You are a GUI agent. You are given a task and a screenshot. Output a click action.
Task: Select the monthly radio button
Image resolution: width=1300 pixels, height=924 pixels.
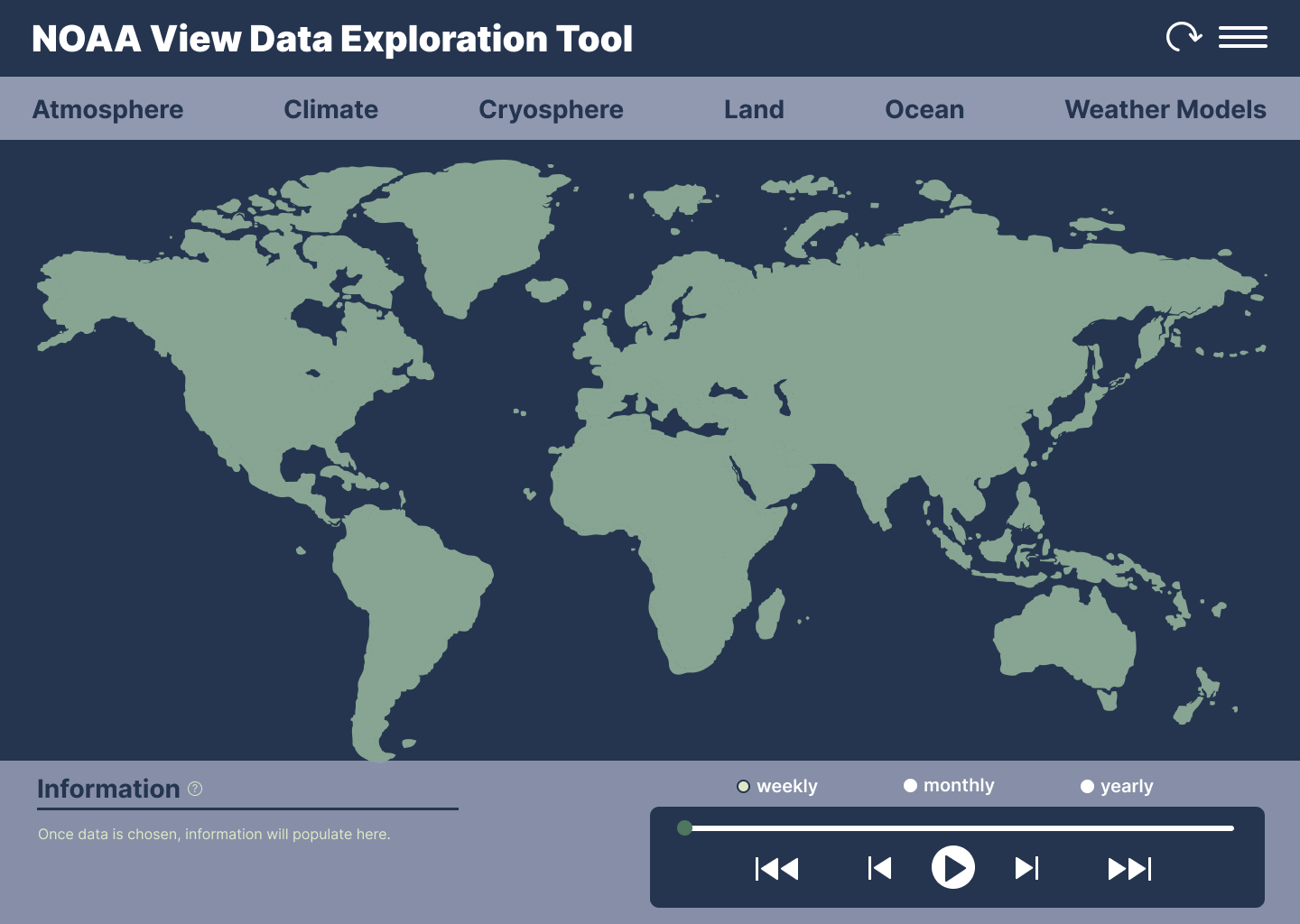(x=910, y=786)
